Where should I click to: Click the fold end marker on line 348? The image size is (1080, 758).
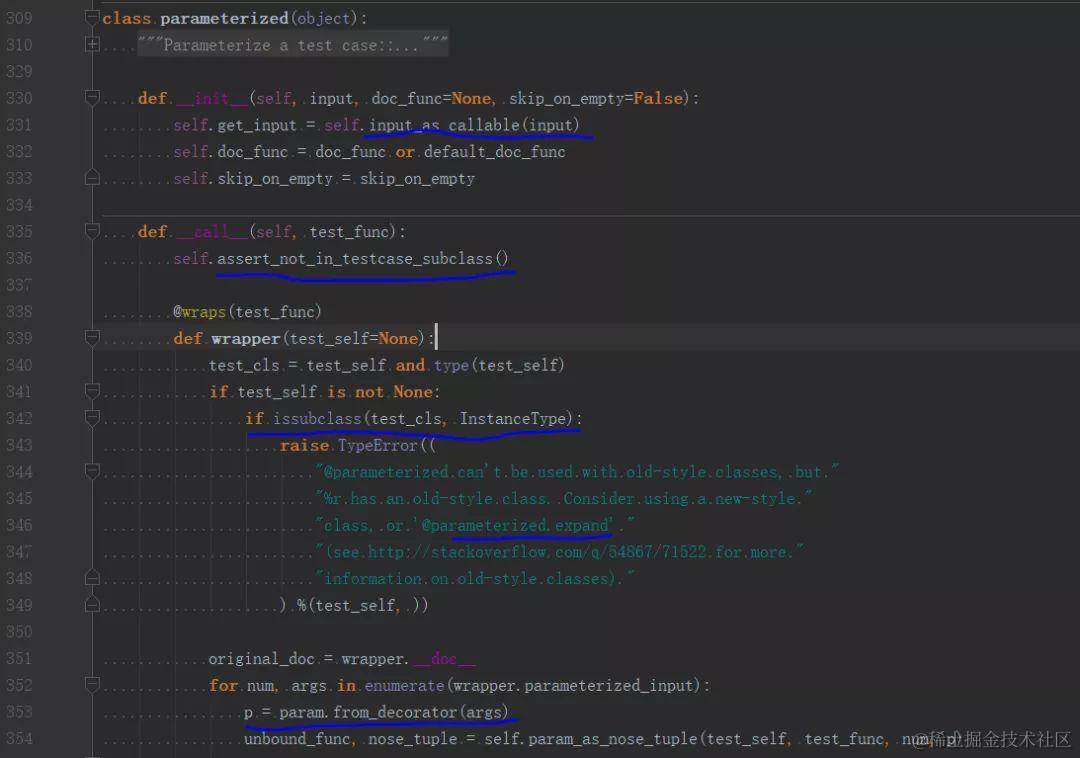pos(92,578)
